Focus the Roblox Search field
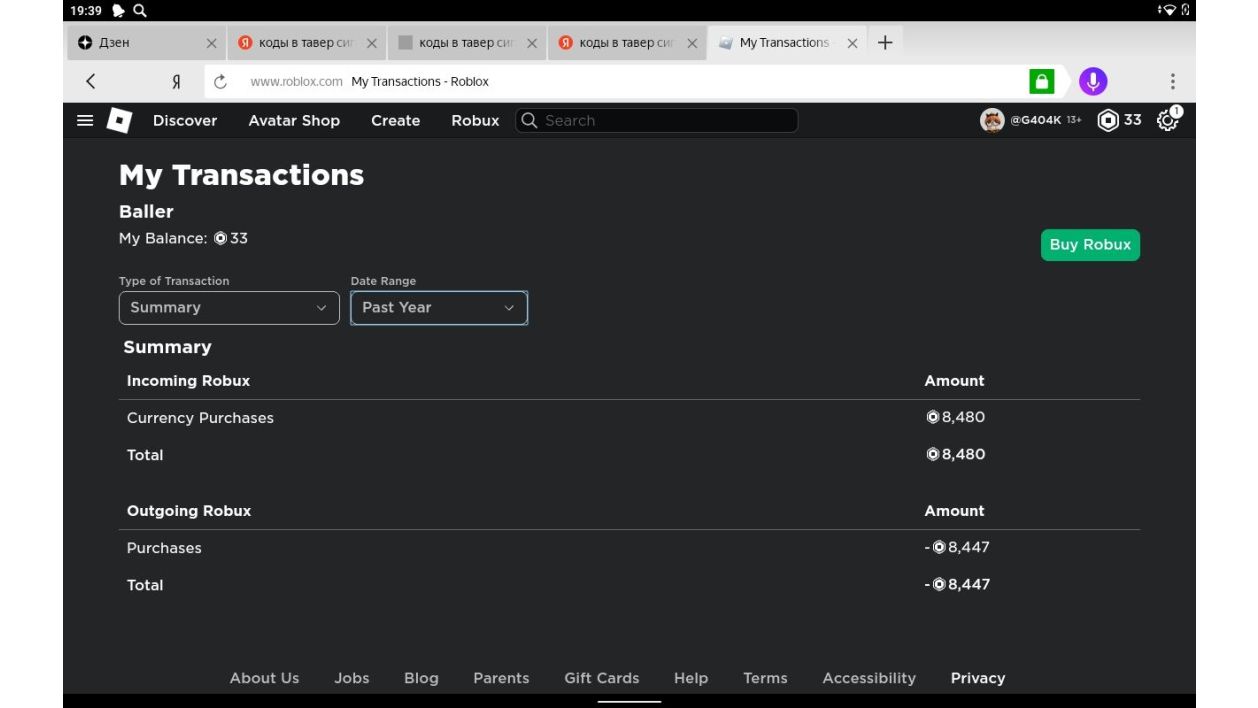Viewport: 1258px width, 708px height. (x=657, y=120)
